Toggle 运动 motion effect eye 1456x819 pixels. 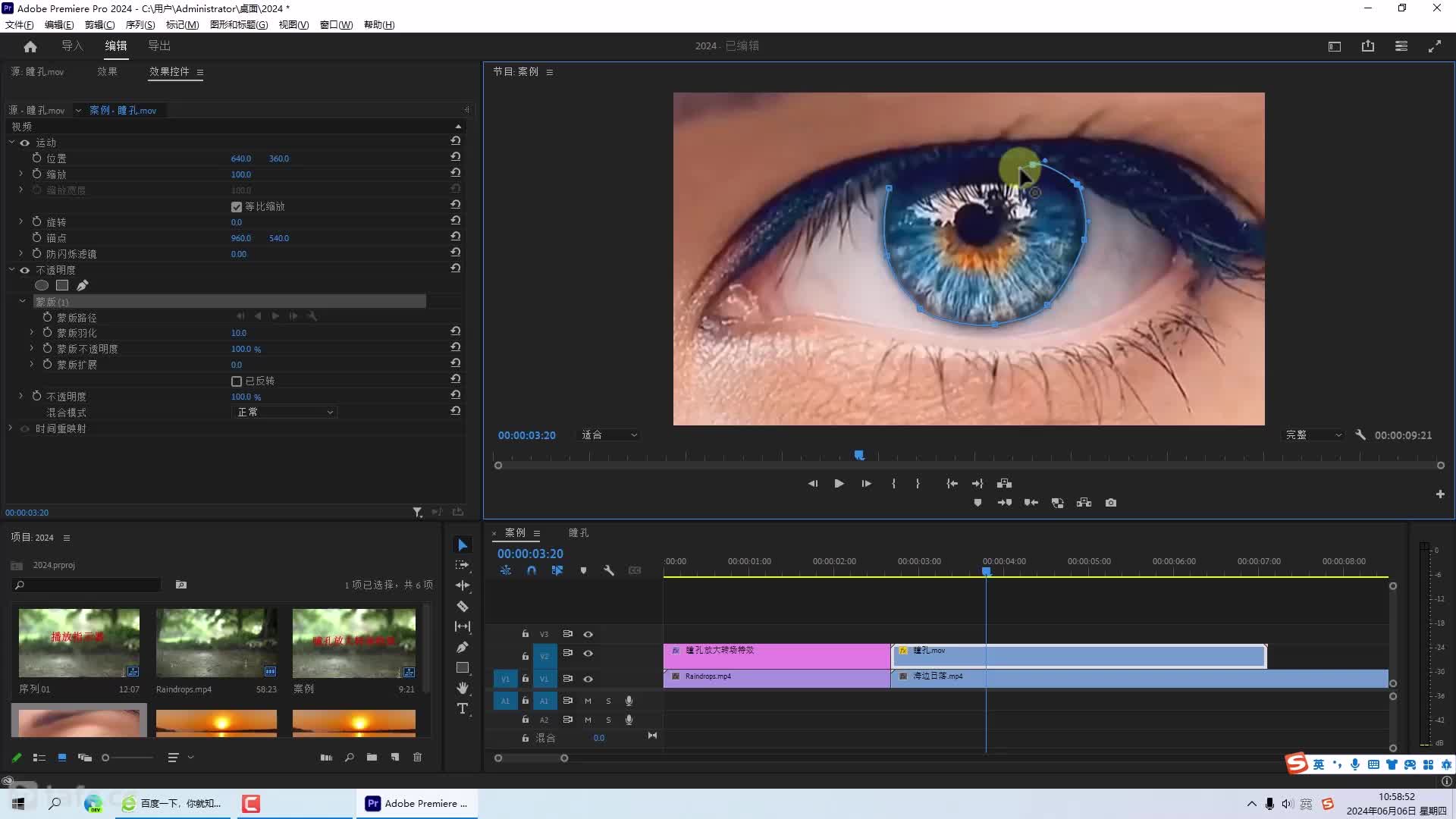click(25, 143)
